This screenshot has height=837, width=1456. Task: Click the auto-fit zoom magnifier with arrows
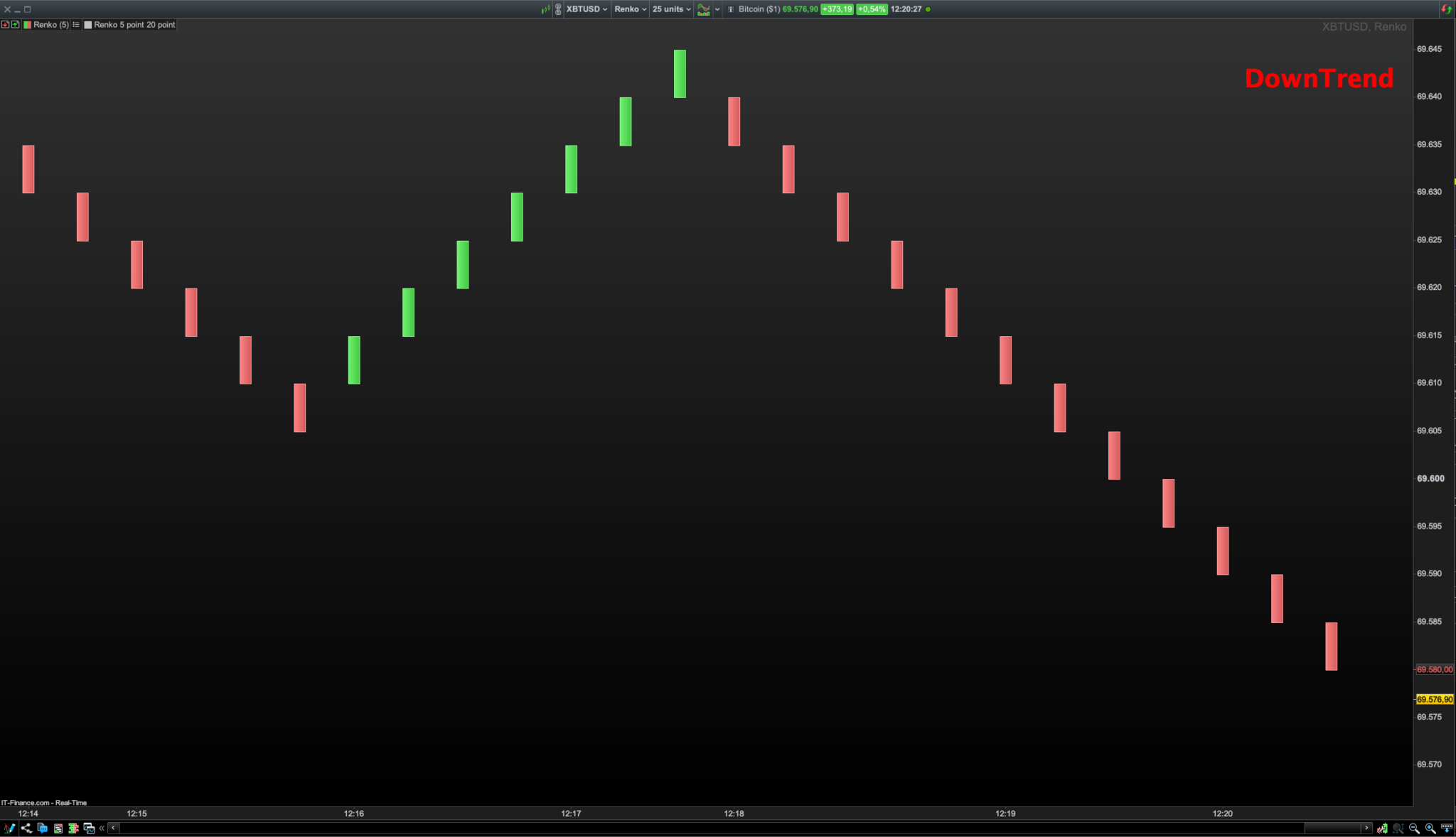click(1398, 828)
